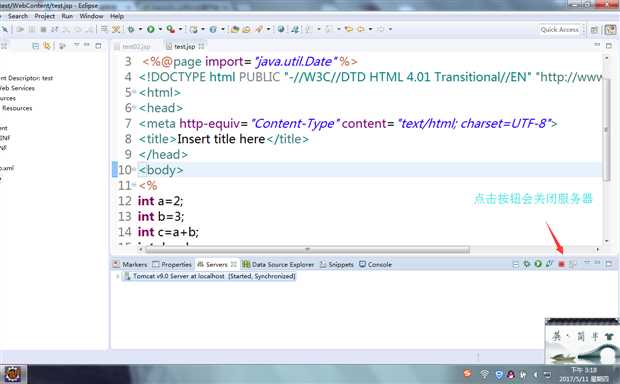Screen dimensions: 620x384
Task: Click line 13 code 'int b=3;'
Action: point(161,216)
